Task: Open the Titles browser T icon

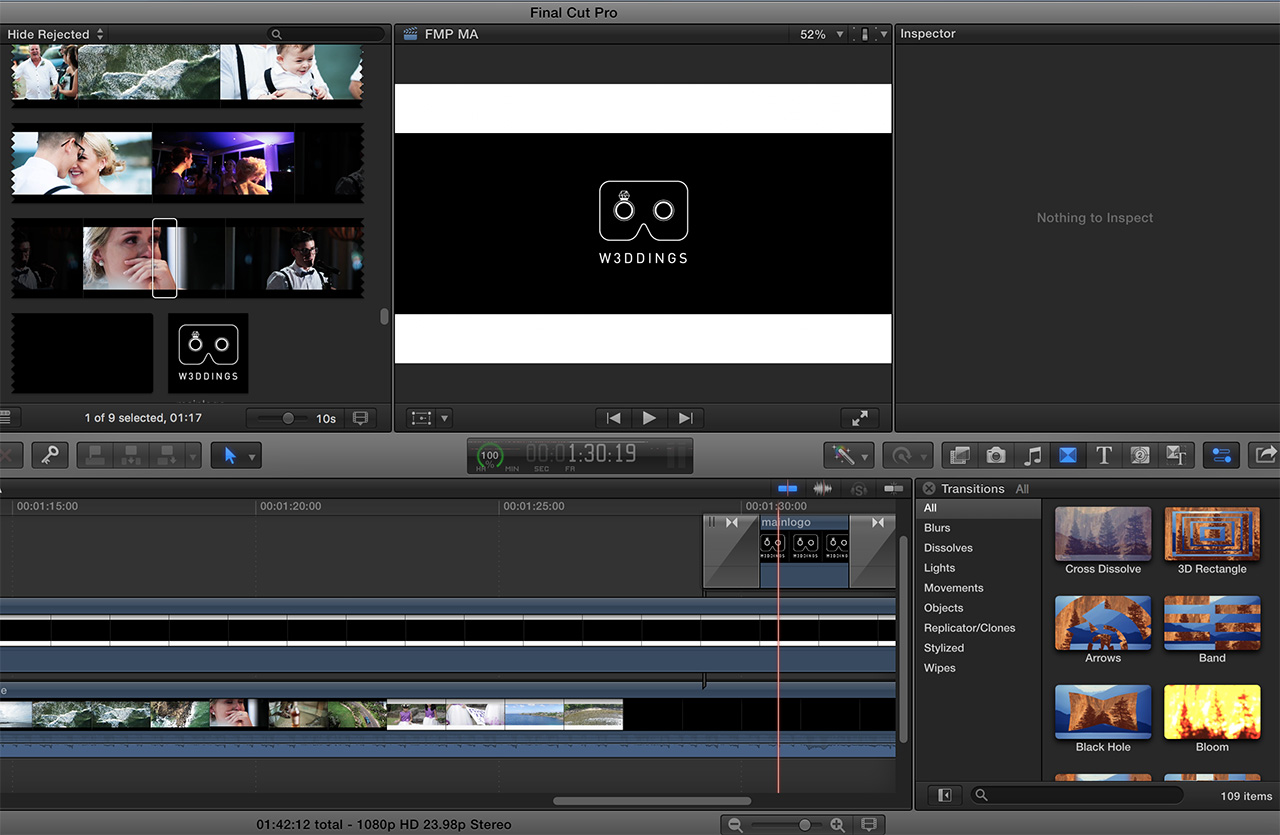Action: pos(1103,455)
